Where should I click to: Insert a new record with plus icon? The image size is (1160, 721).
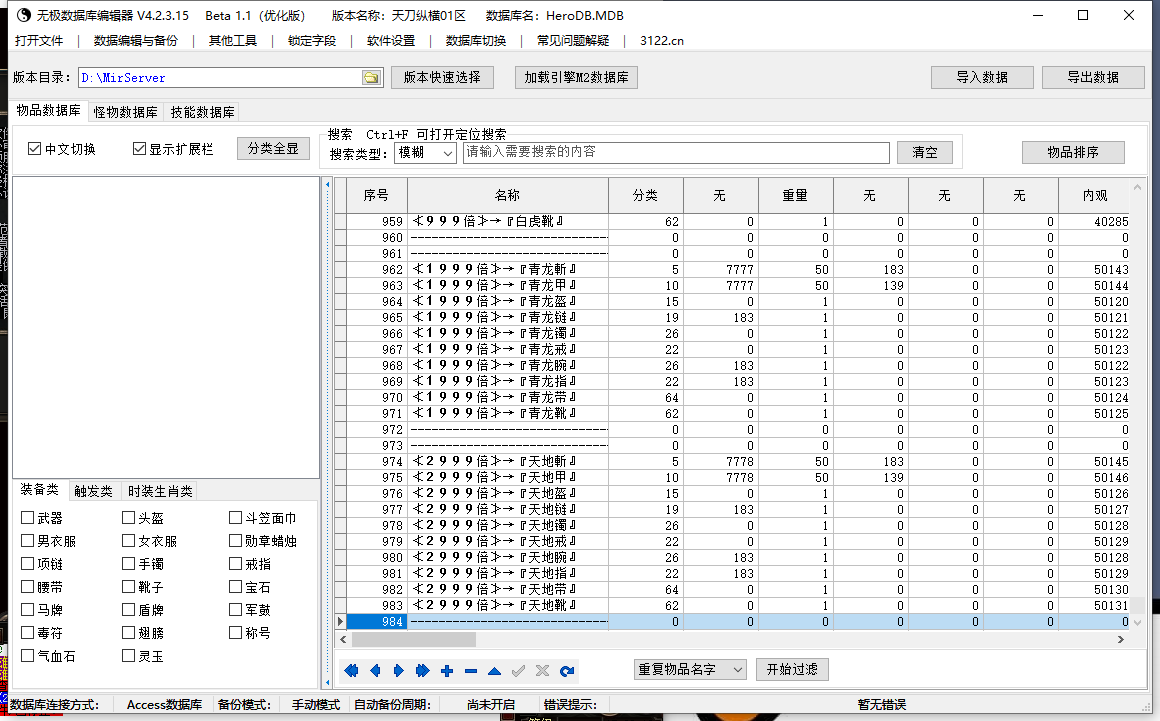(x=447, y=671)
